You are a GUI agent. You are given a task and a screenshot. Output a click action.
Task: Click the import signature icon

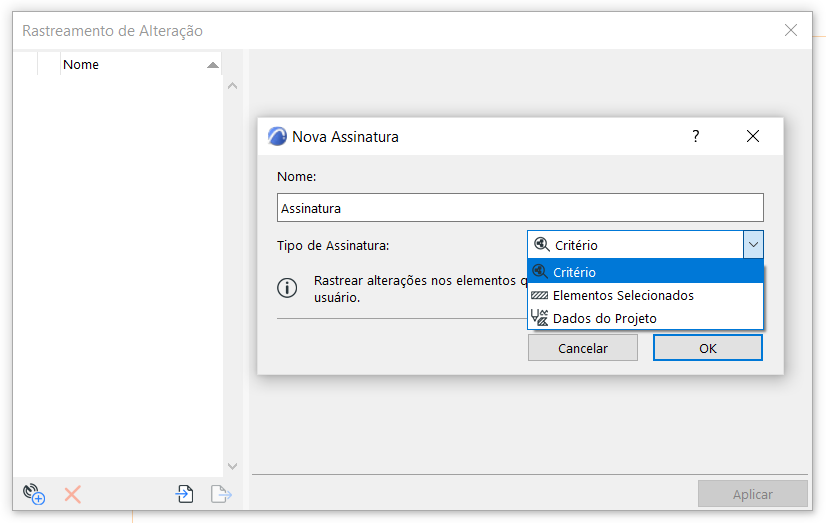point(185,493)
